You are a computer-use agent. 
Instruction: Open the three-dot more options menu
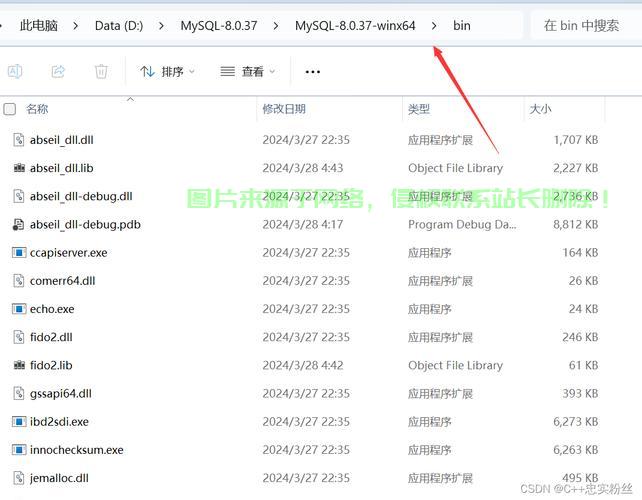(x=312, y=72)
